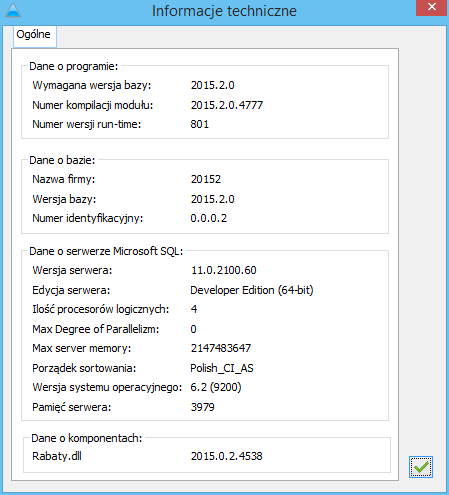Click the run-time version value 801

[x=200, y=124]
